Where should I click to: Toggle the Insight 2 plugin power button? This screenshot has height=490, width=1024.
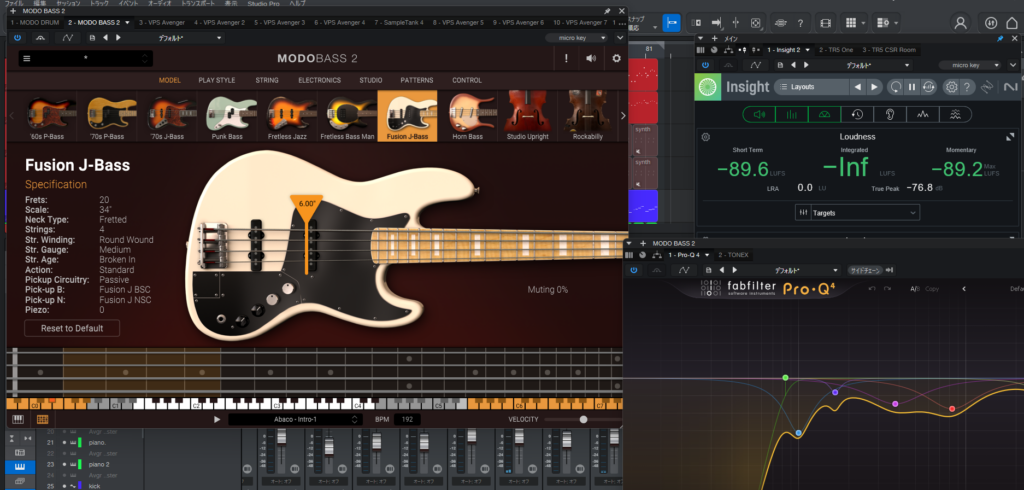coord(705,65)
